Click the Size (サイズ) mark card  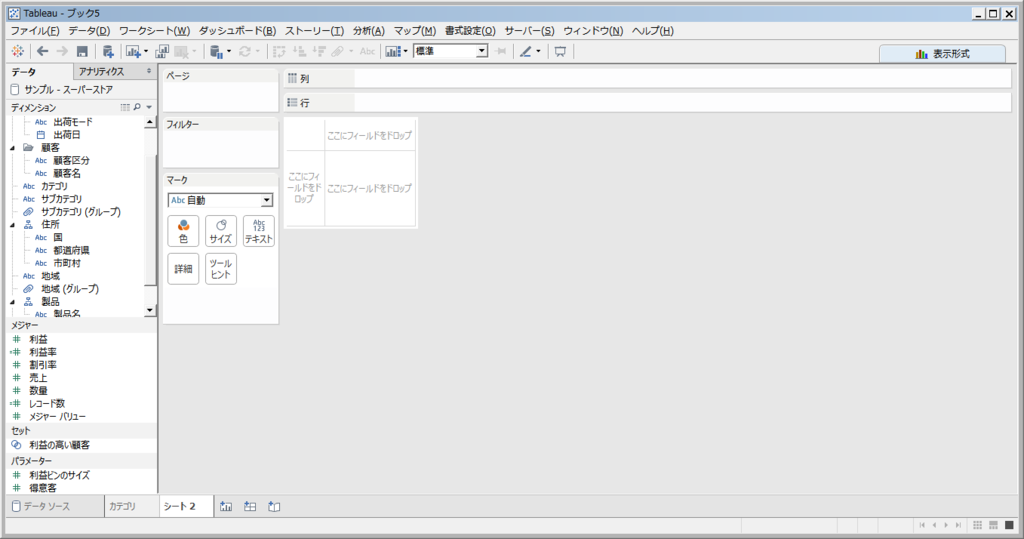221,231
